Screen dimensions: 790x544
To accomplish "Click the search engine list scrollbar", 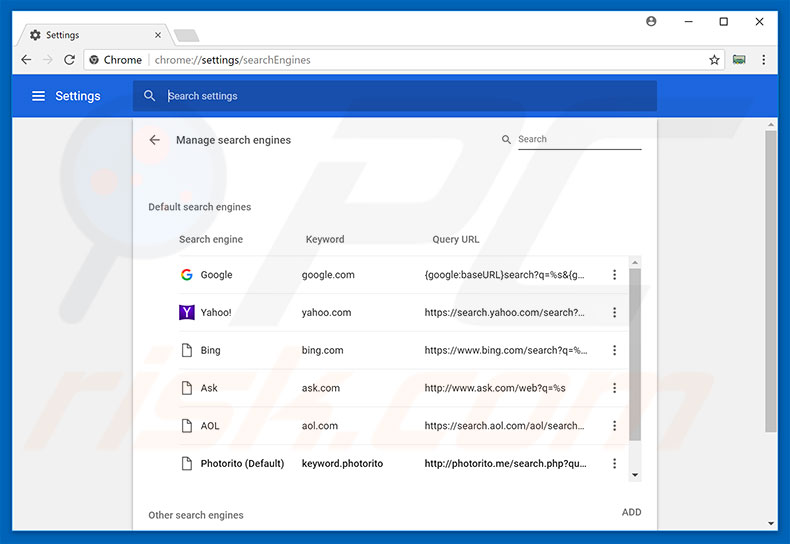I will pyautogui.click(x=635, y=350).
